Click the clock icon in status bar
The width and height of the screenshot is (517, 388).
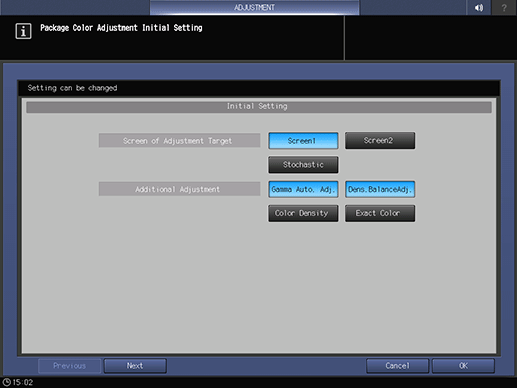pos(7,382)
